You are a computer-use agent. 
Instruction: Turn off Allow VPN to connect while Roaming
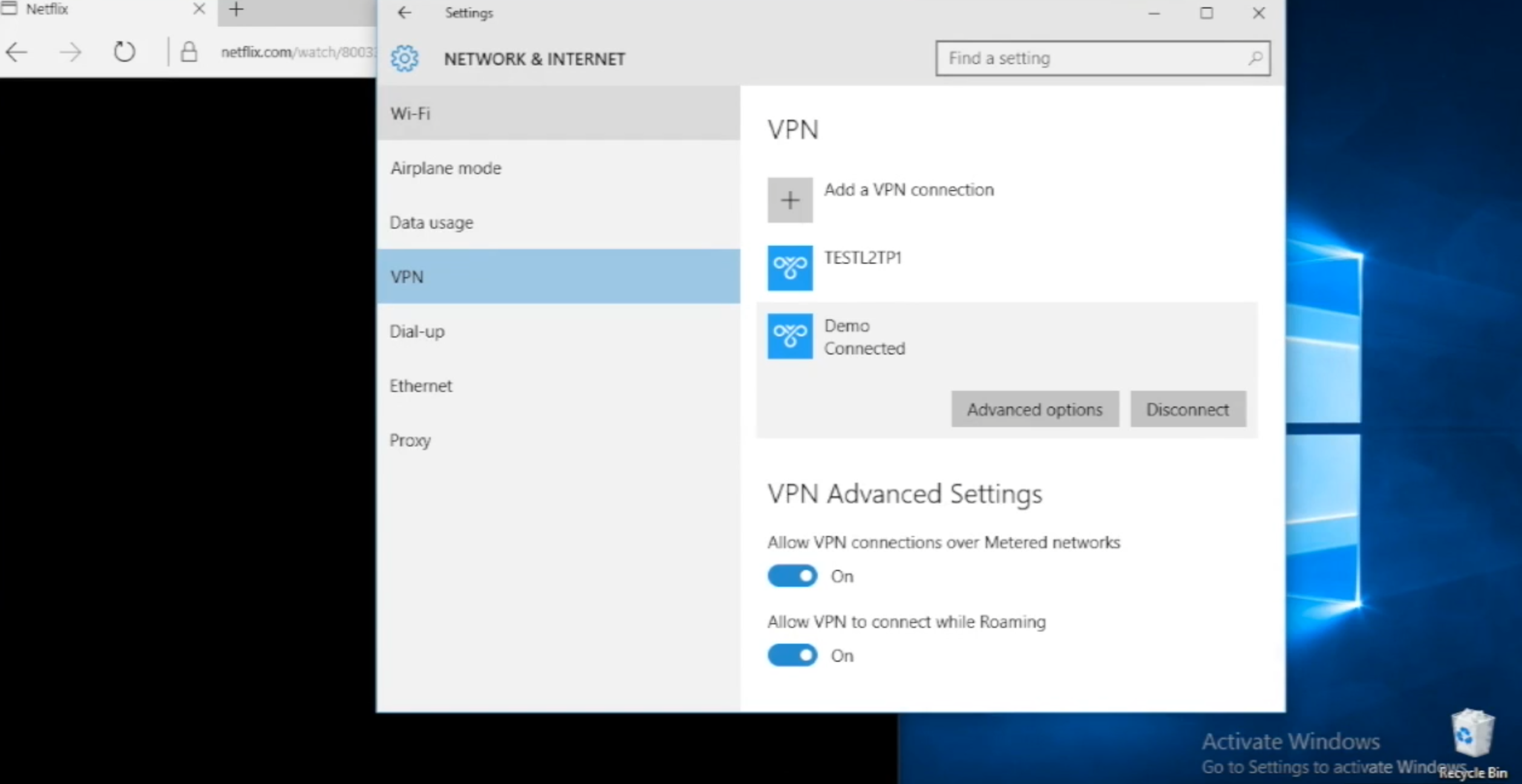(792, 655)
